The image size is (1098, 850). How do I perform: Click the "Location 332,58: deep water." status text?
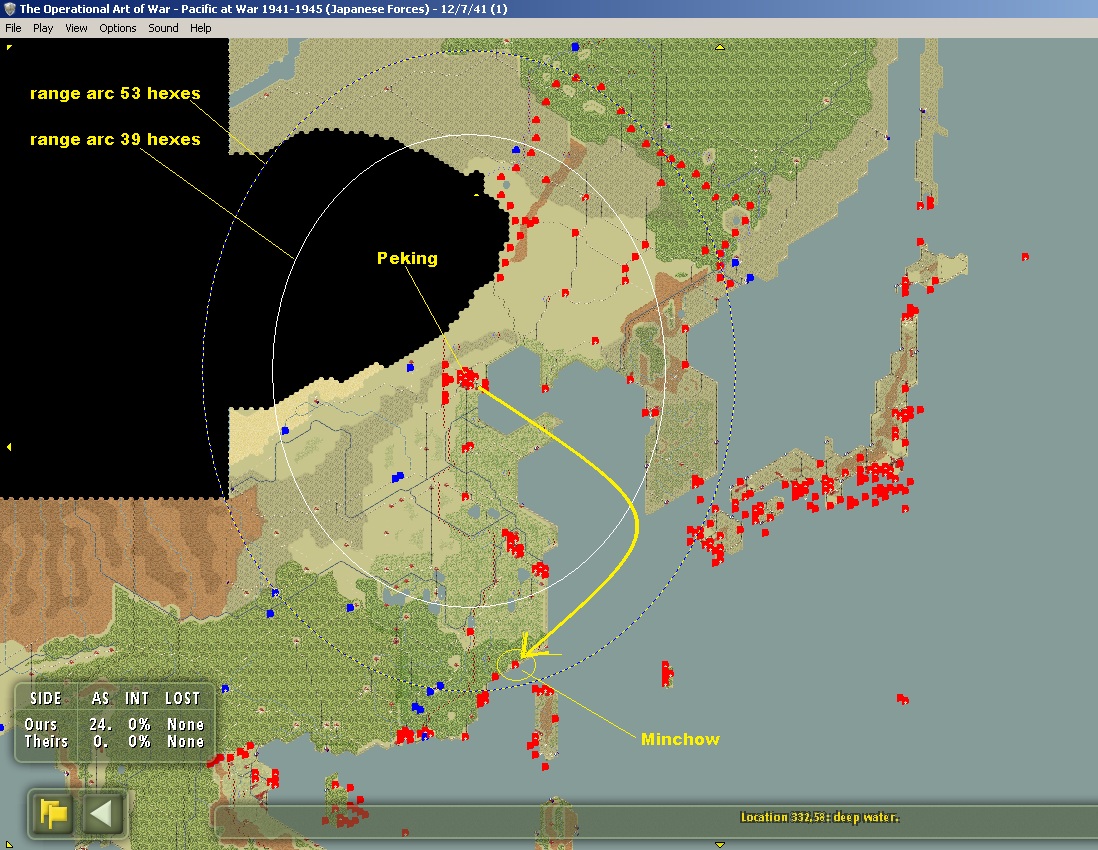pos(819,817)
